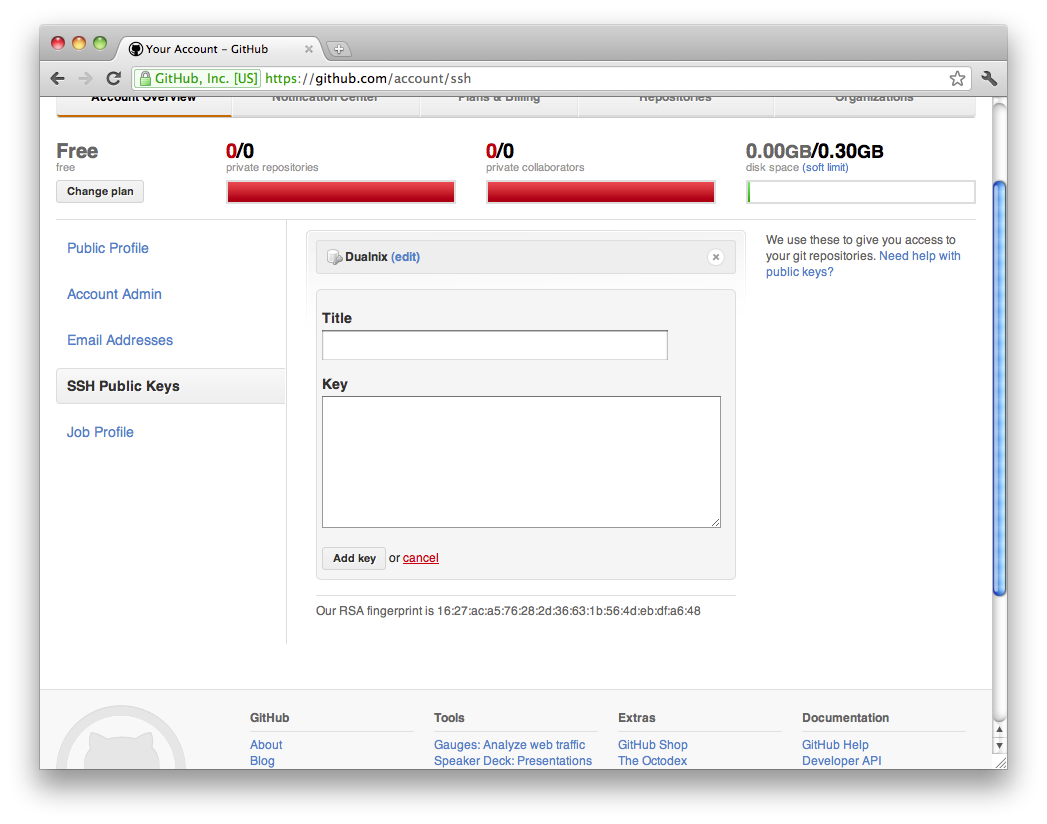Open Gauges: Analyze web traffic link

click(x=509, y=745)
